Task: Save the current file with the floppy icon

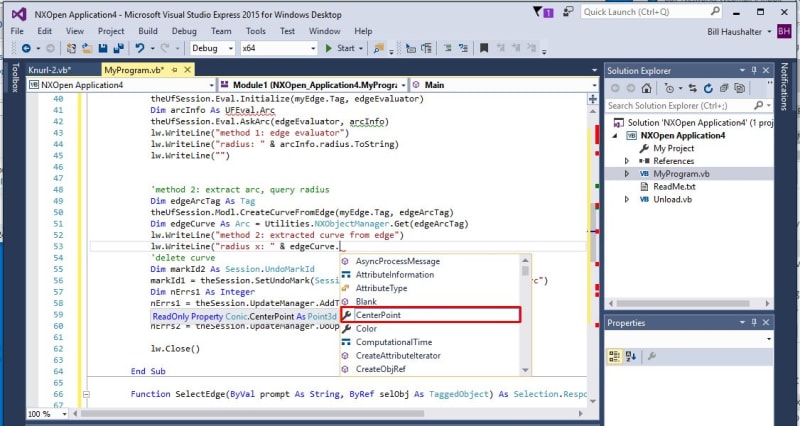Action: (103, 48)
